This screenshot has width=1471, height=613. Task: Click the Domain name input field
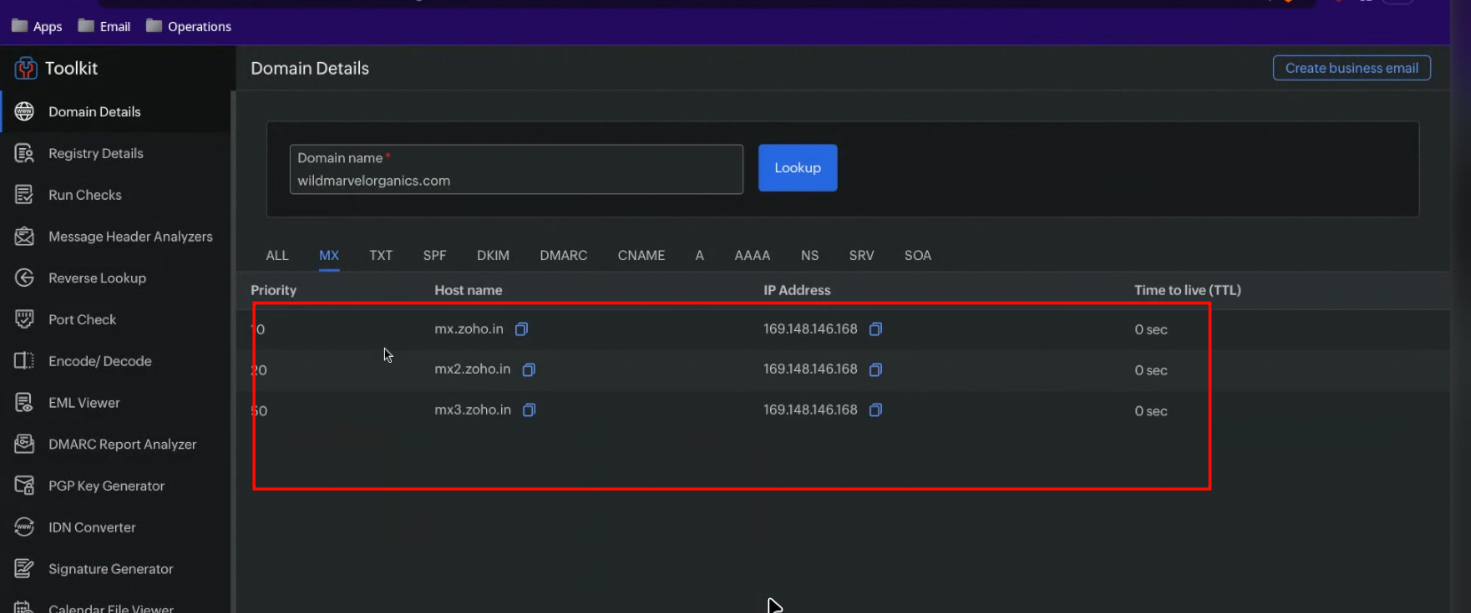(516, 180)
